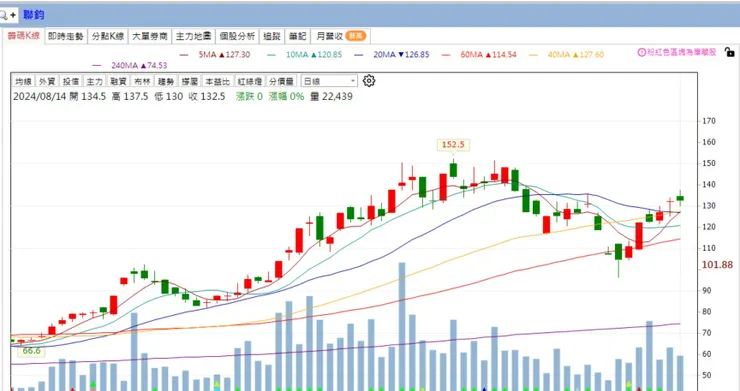
Task: Click the pink info circle icon
Action: click(x=641, y=52)
